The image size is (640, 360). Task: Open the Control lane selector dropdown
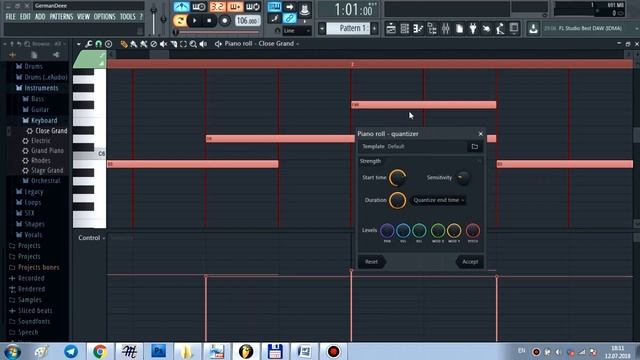click(91, 238)
